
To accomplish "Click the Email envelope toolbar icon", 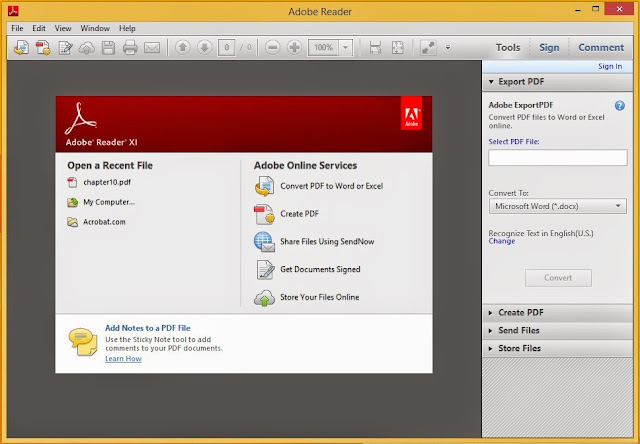I will coord(152,48).
